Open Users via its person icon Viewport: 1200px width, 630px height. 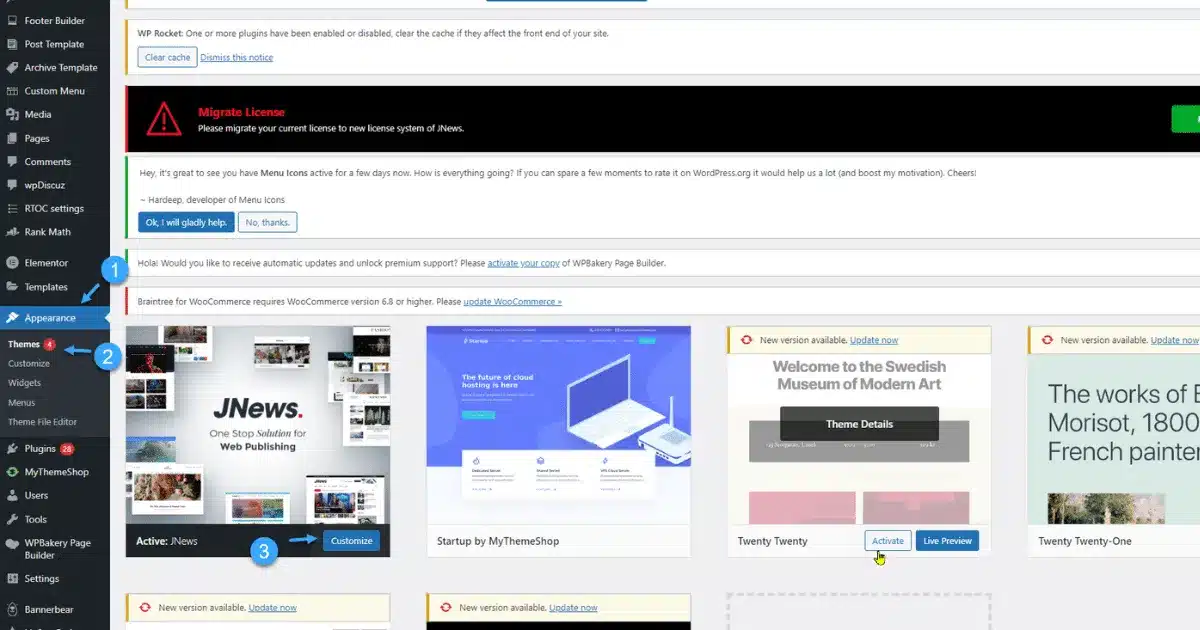(x=12, y=495)
